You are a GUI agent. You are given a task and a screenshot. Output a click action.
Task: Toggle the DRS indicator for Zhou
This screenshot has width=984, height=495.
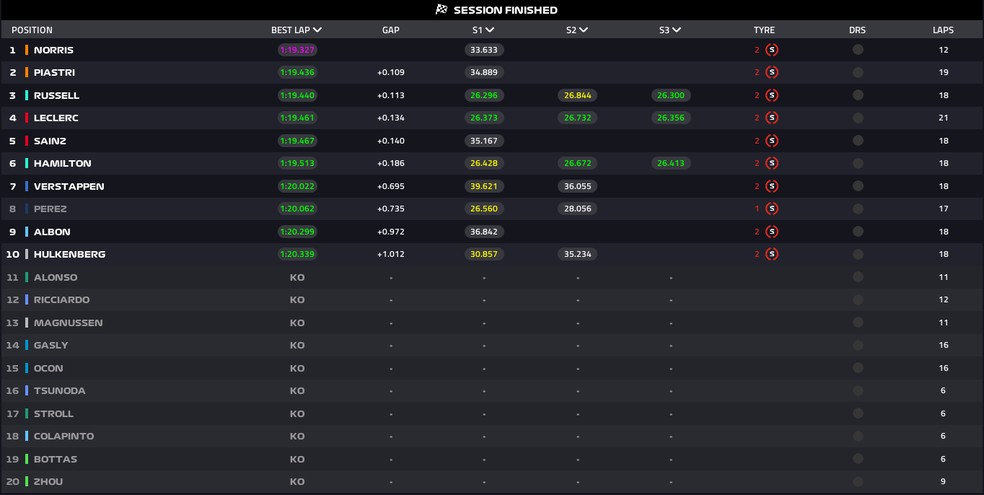857,482
